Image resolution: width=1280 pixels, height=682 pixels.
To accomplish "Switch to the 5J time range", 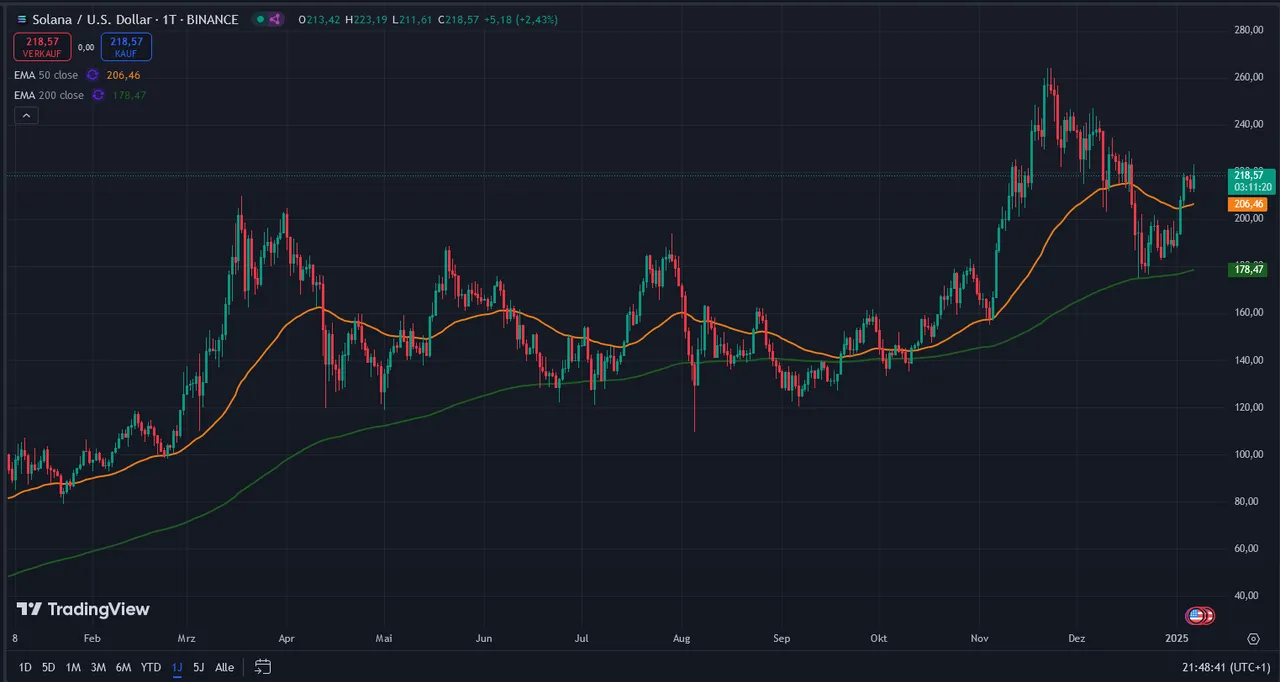I will (198, 667).
